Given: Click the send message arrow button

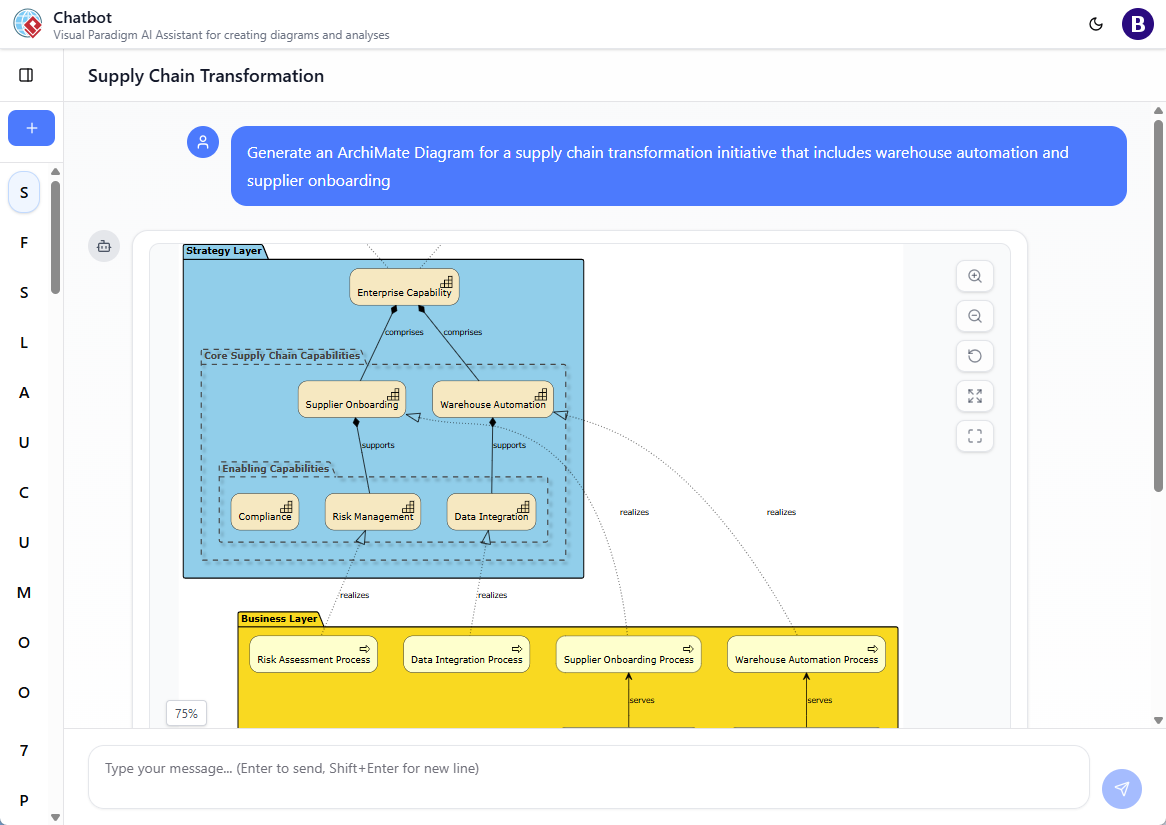Looking at the screenshot, I should coord(1121,789).
